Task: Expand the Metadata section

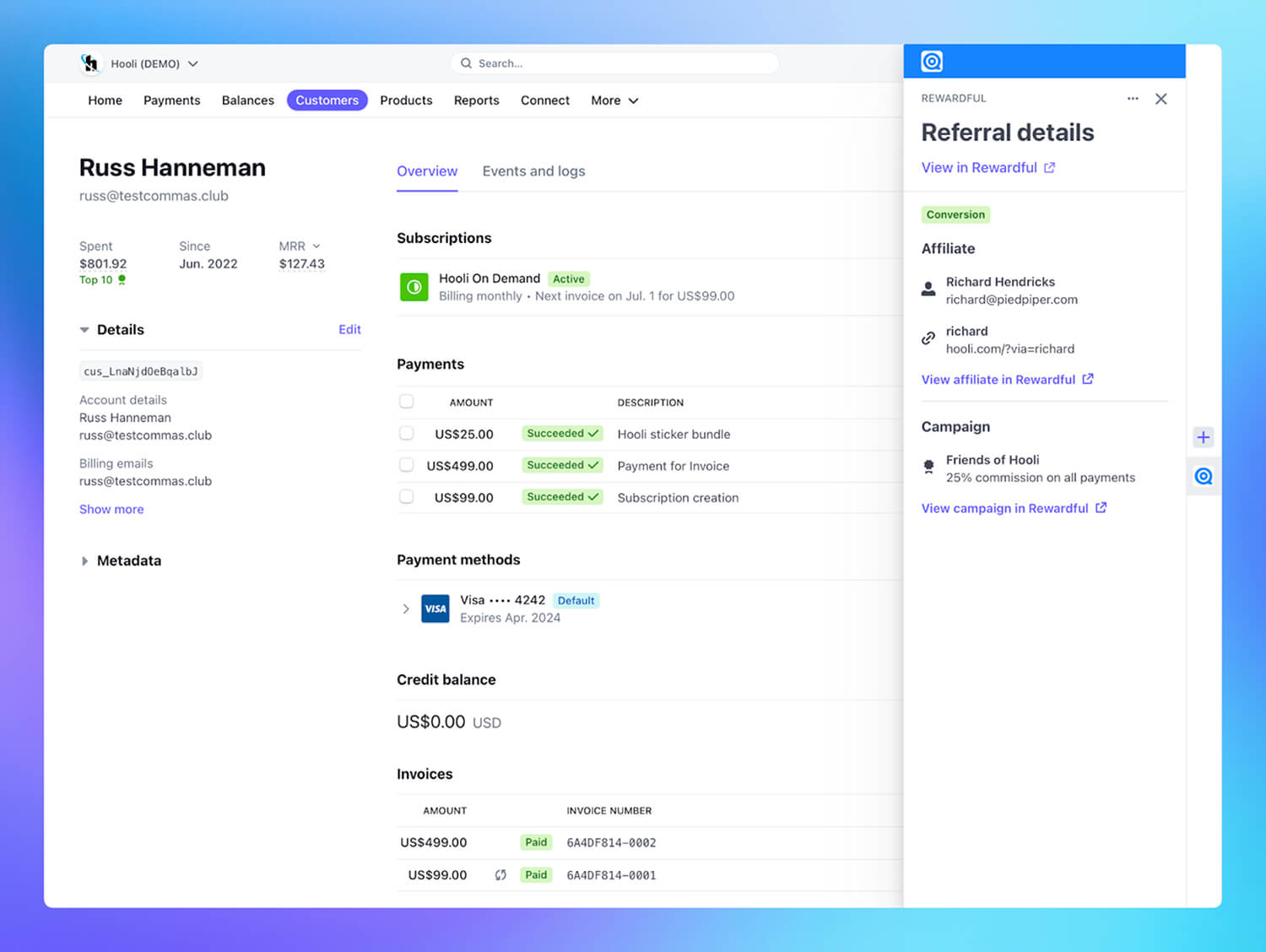Action: (84, 560)
